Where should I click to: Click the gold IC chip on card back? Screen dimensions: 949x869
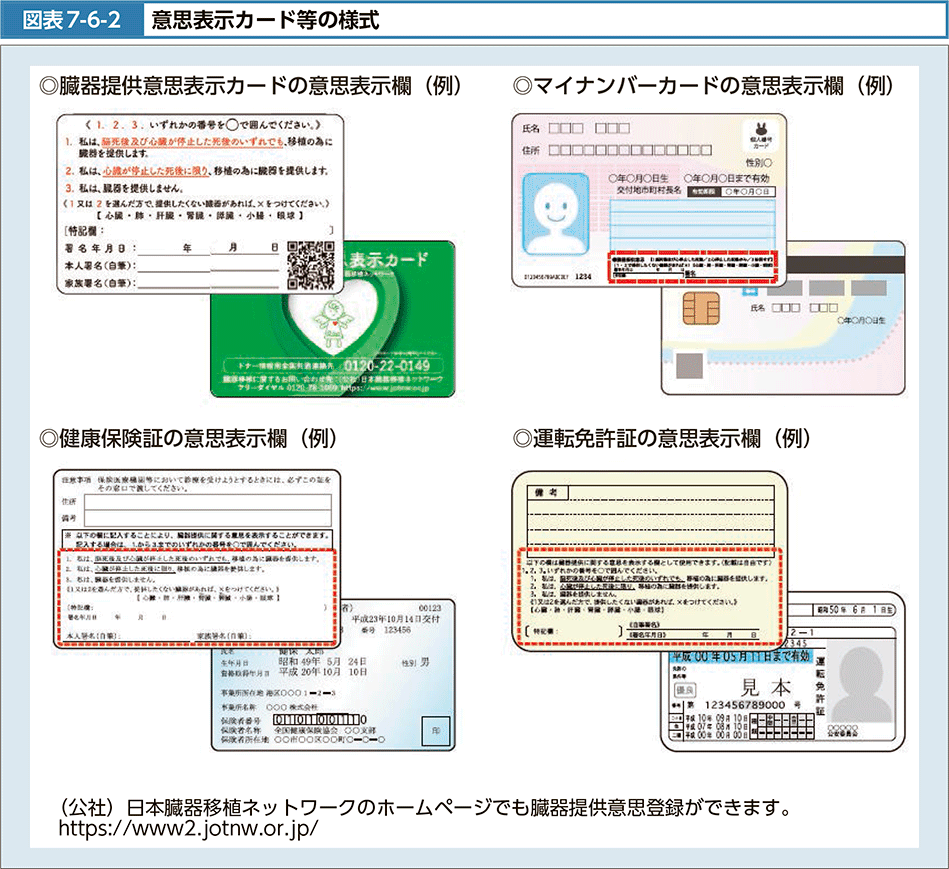click(700, 310)
